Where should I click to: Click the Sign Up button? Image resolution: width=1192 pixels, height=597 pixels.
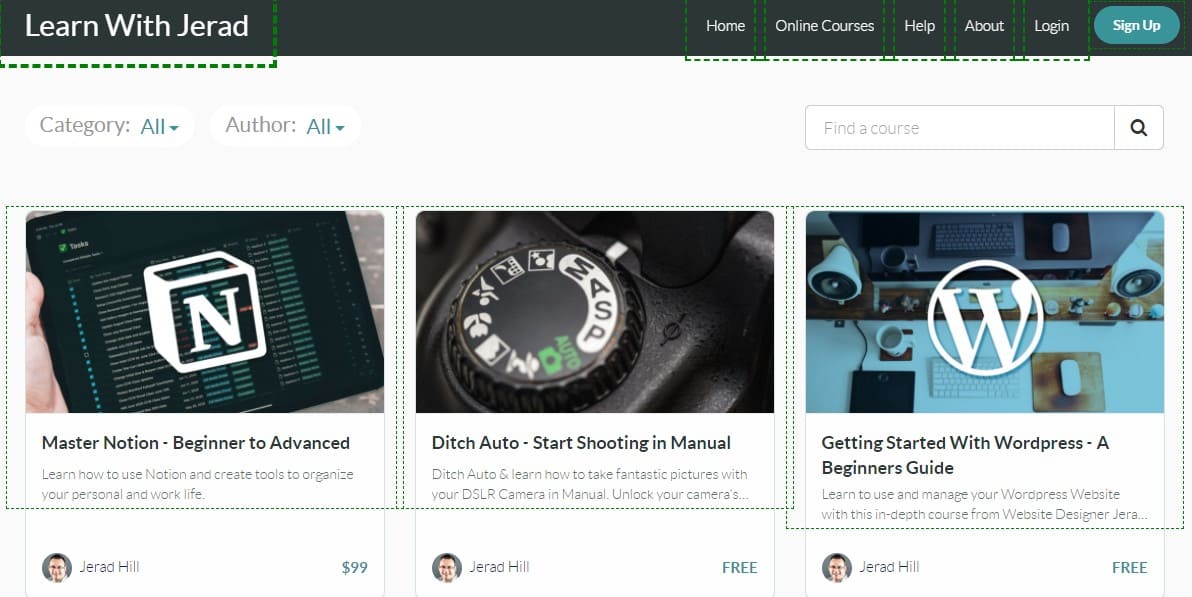point(1137,26)
